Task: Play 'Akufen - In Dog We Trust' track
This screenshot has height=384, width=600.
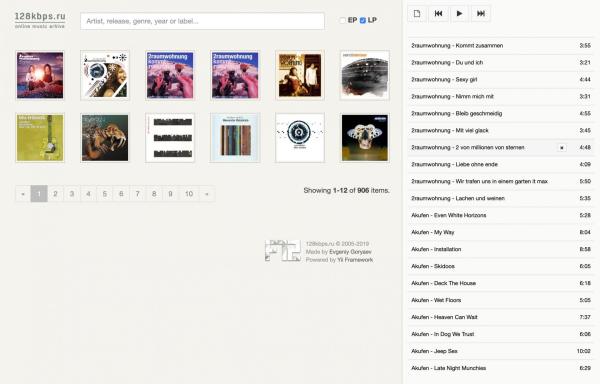Action: pos(501,334)
